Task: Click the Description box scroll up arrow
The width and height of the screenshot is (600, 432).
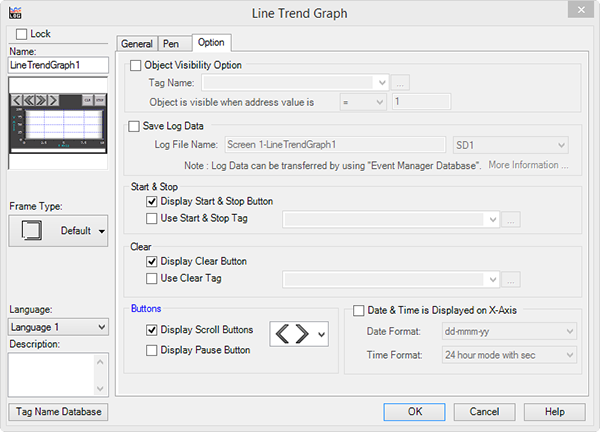Action: [100, 362]
